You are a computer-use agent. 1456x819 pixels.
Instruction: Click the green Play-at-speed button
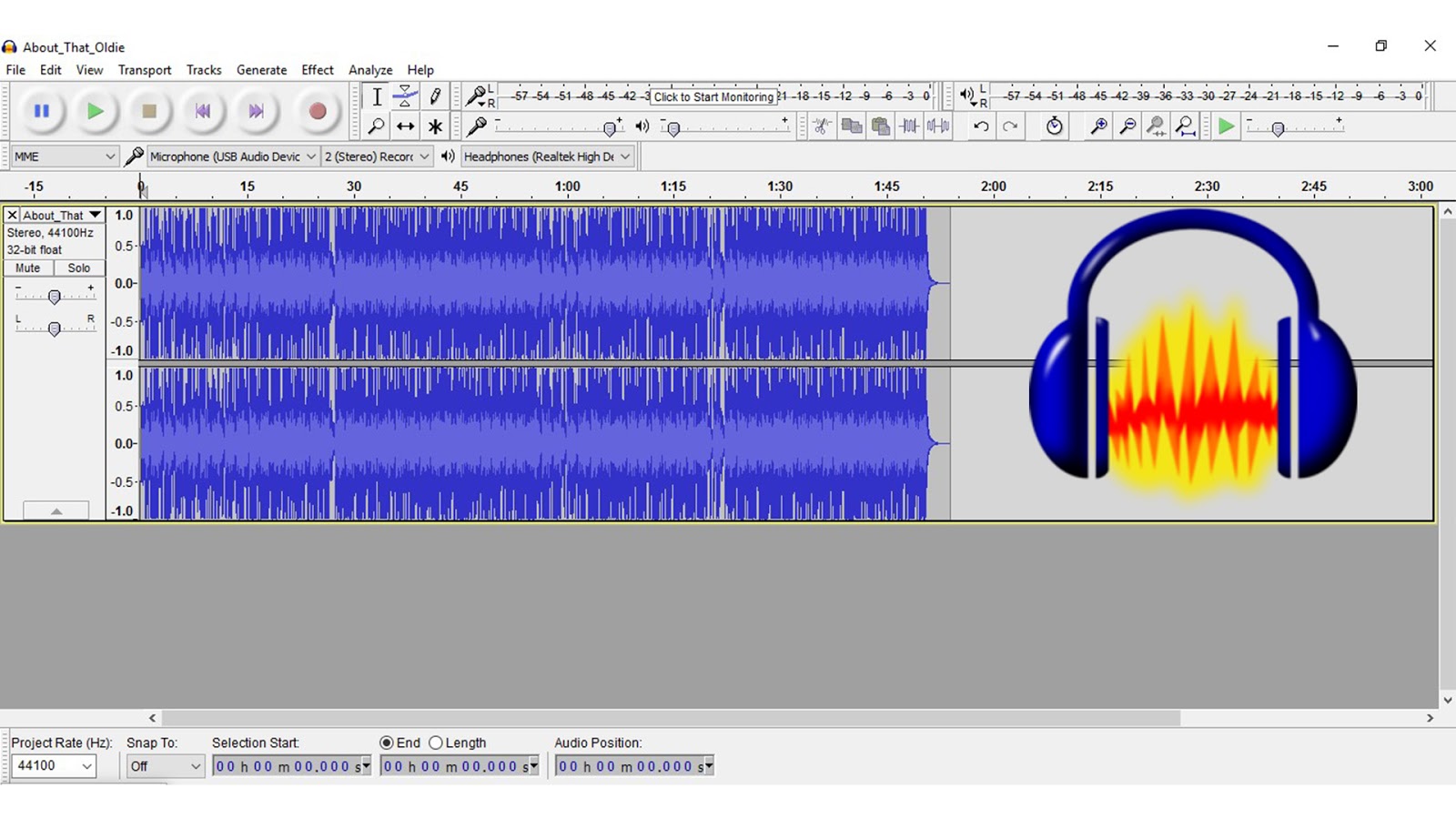pos(1226,126)
